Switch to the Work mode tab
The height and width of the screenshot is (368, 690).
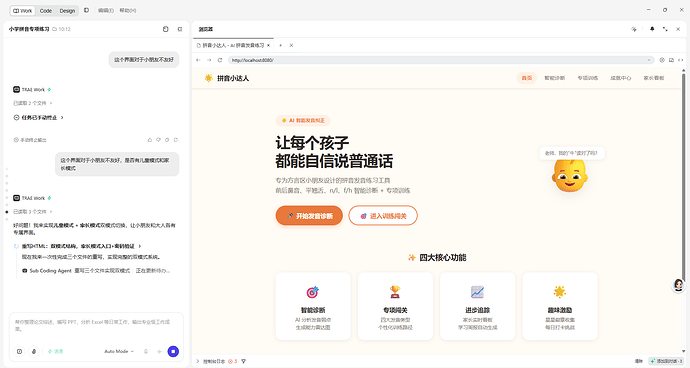pos(22,11)
